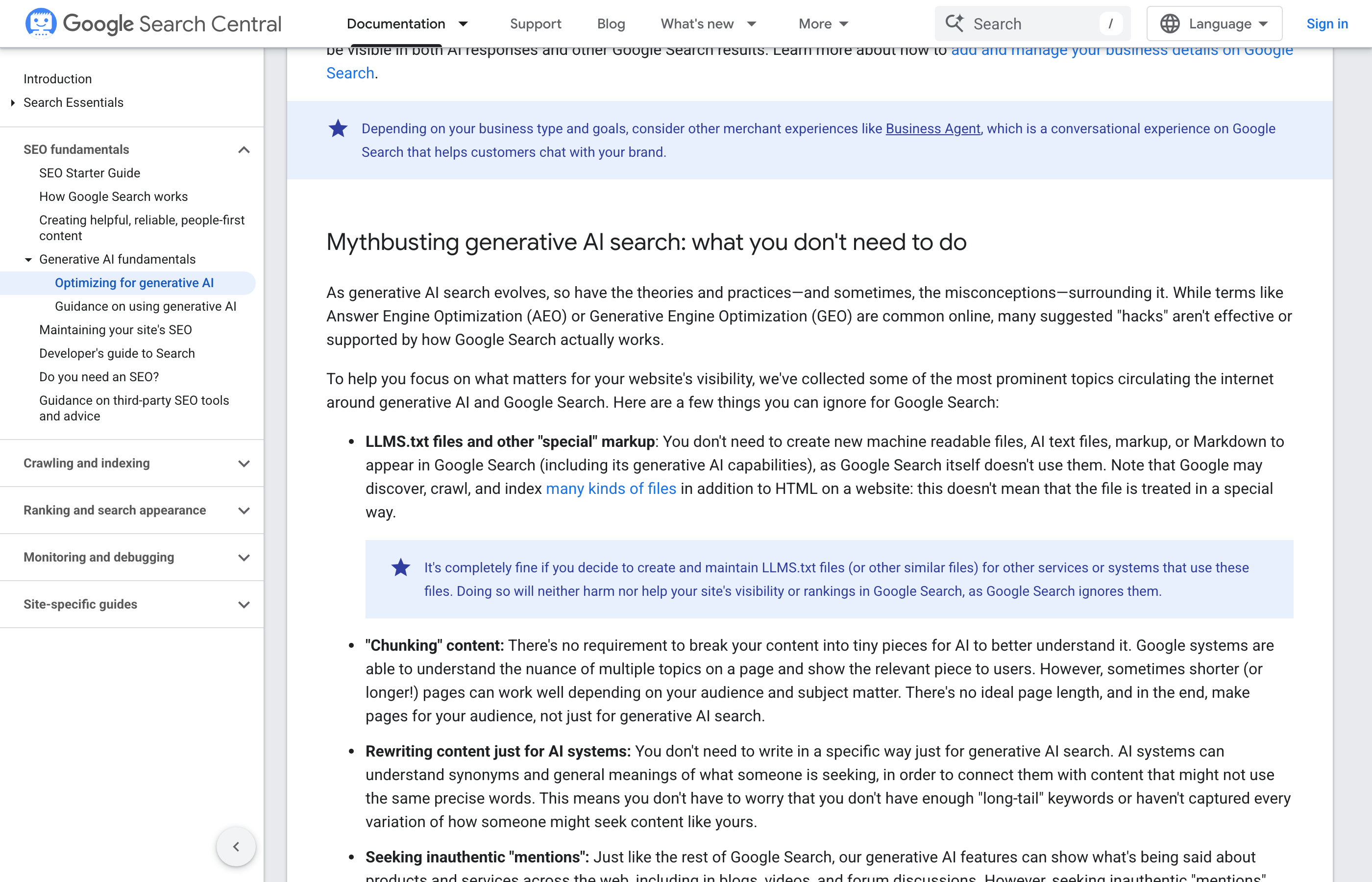This screenshot has height=882, width=1372.
Task: Open Developer's guide to Search page
Action: [x=117, y=353]
